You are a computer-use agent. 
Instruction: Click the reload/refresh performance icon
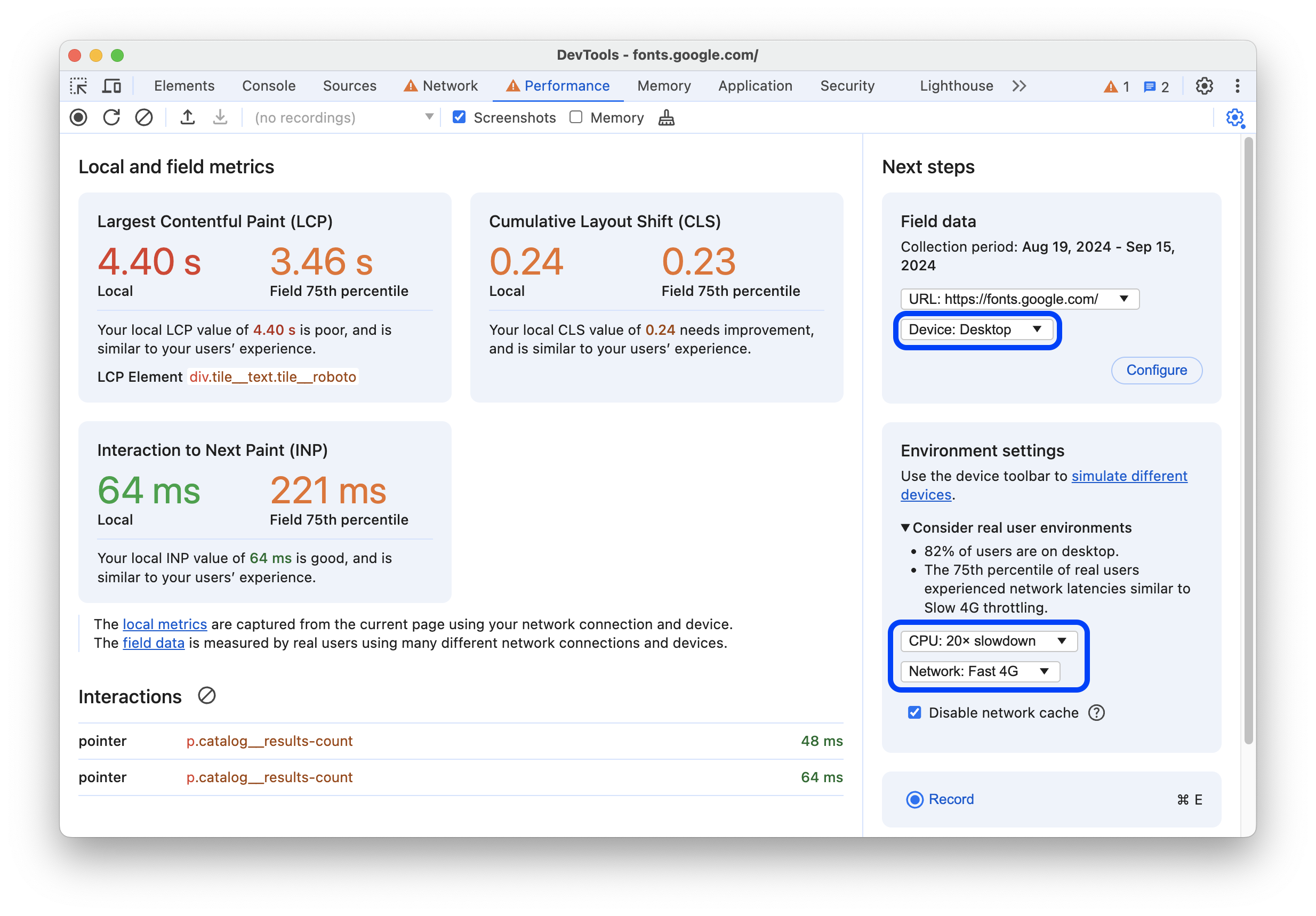[x=112, y=119]
